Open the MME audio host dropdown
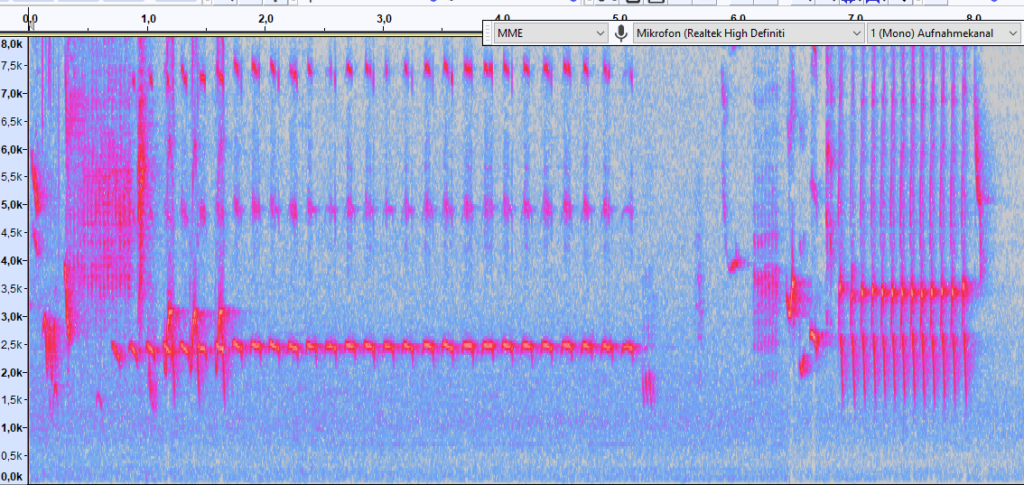1024x485 pixels. [552, 33]
